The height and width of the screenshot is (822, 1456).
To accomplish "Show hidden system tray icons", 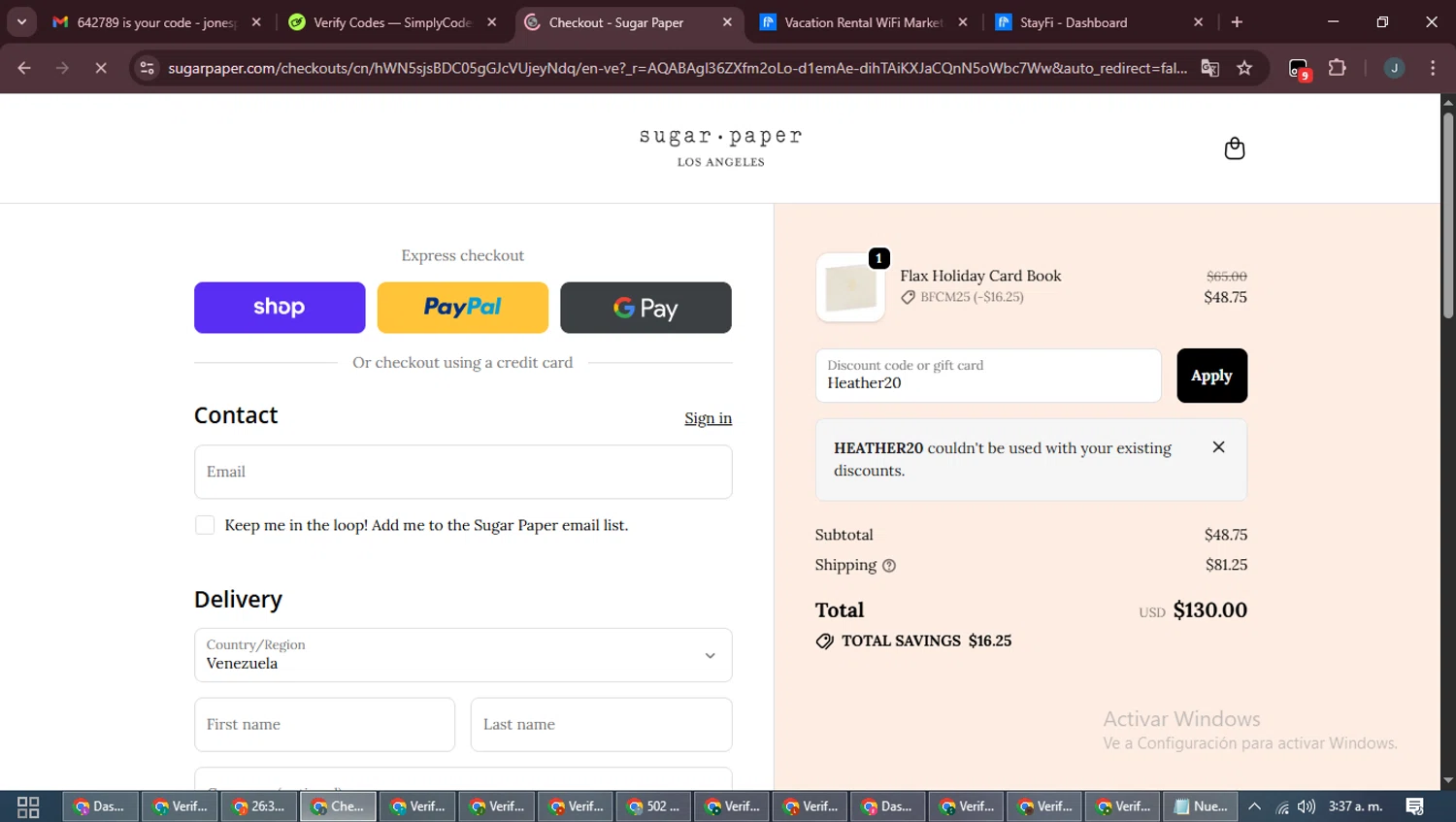I will (1254, 806).
